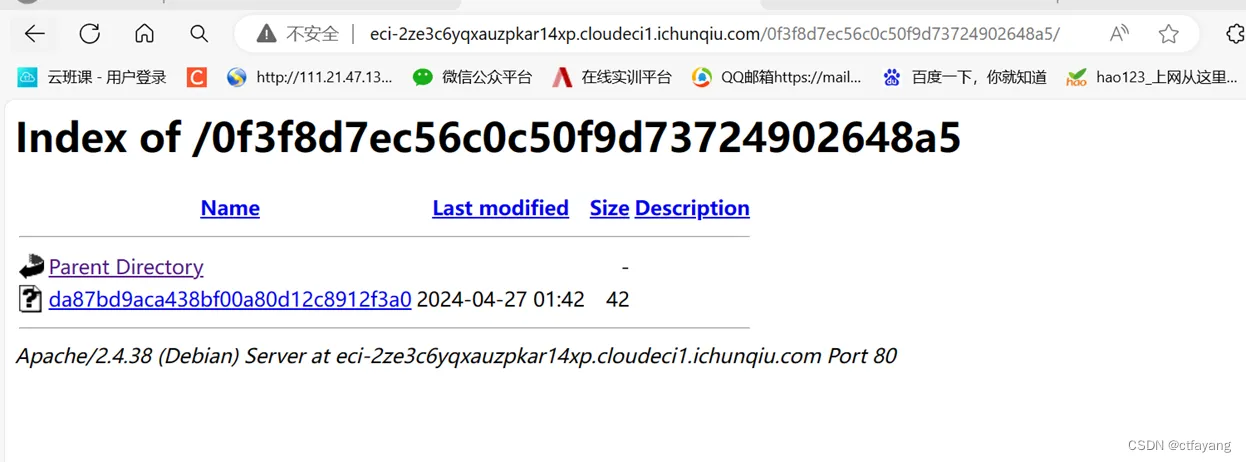Open file da87bd9aca438bf00a80d12c8912f3a0

(x=230, y=299)
